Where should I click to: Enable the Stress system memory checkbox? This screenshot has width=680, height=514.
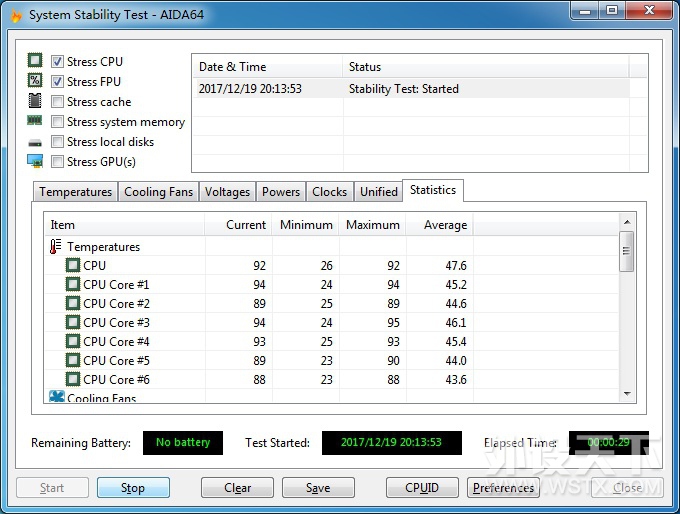pos(57,121)
